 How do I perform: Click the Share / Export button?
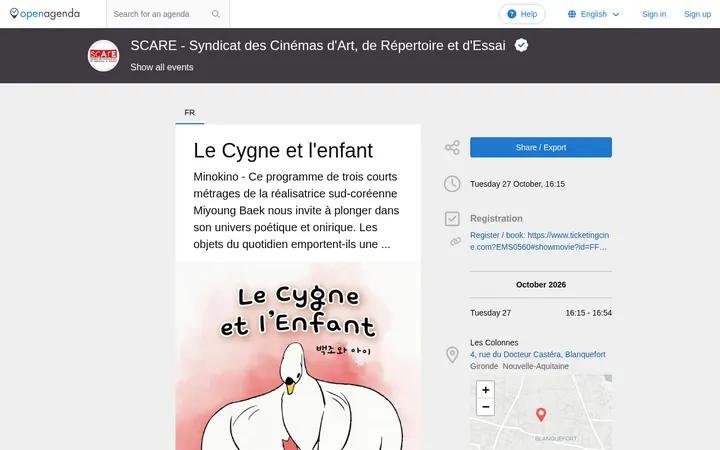(541, 147)
